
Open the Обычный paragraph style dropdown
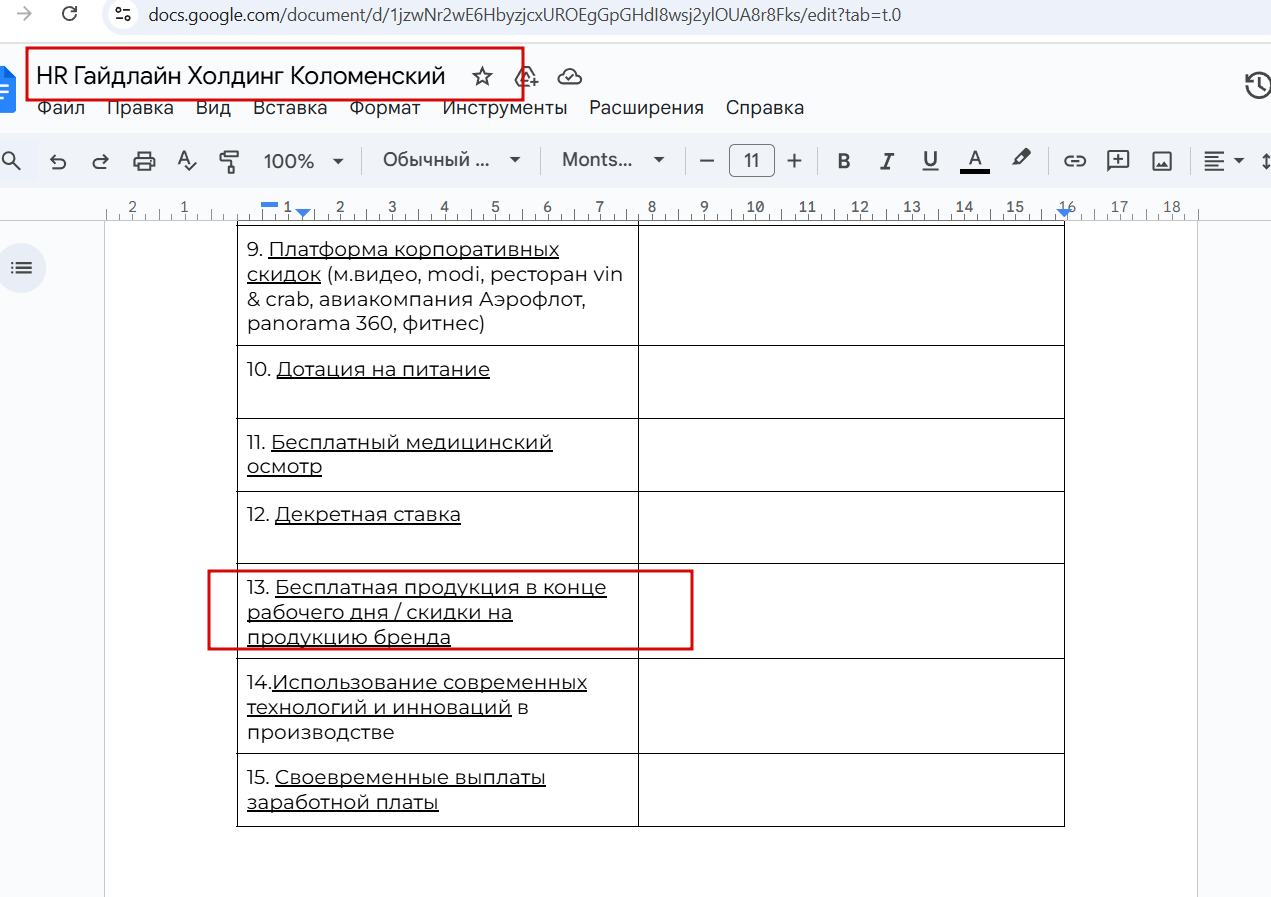pos(452,160)
